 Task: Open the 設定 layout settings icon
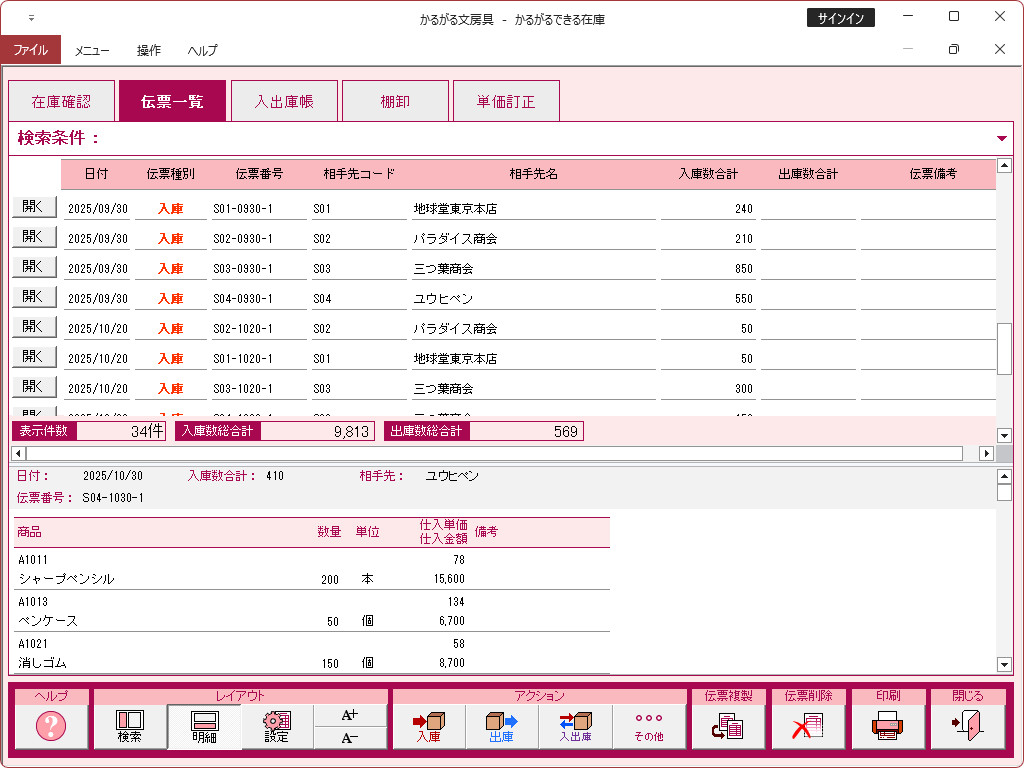coord(277,727)
